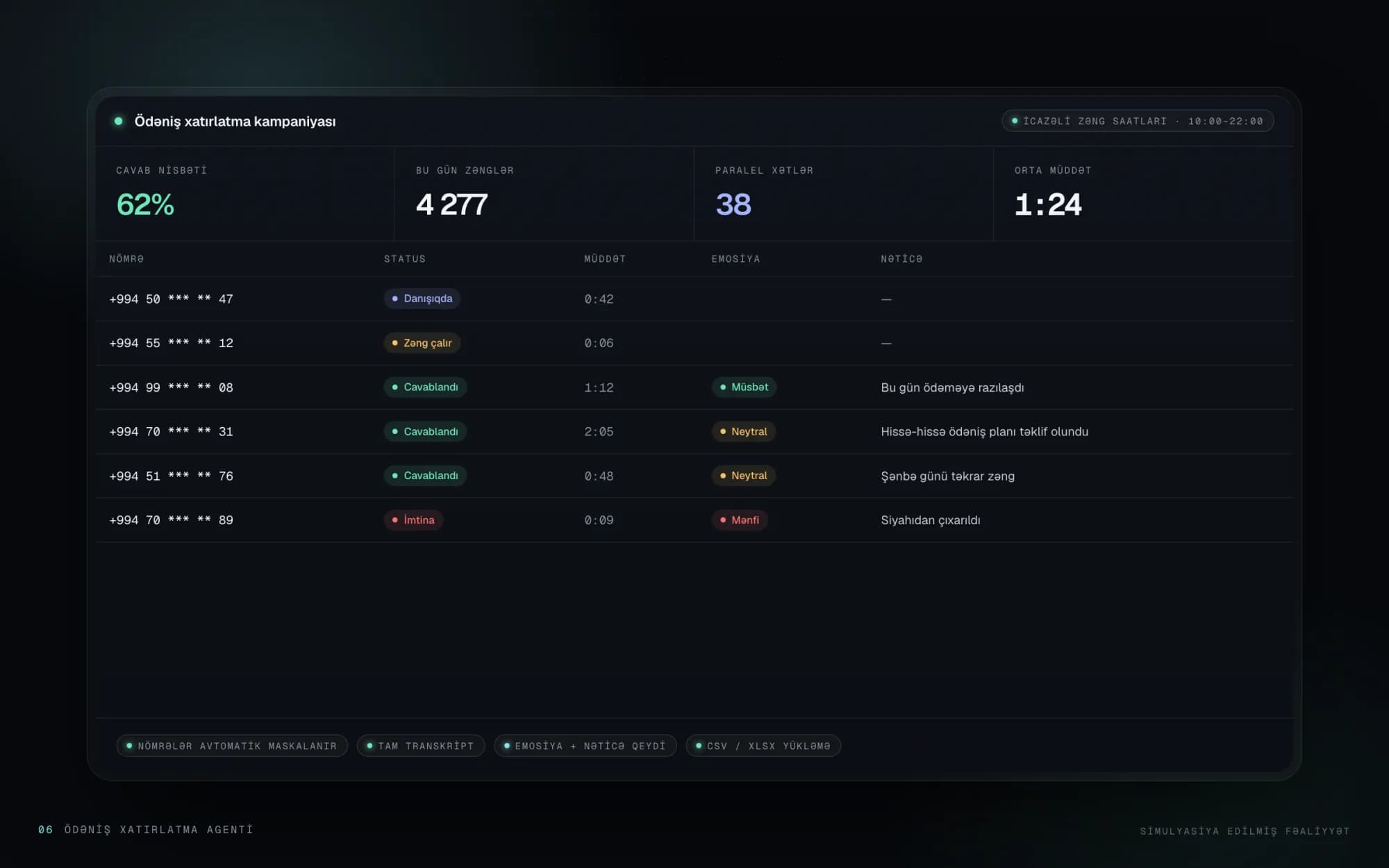
Task: Click the 'Zəng çalır' status badge
Action: pyautogui.click(x=422, y=343)
